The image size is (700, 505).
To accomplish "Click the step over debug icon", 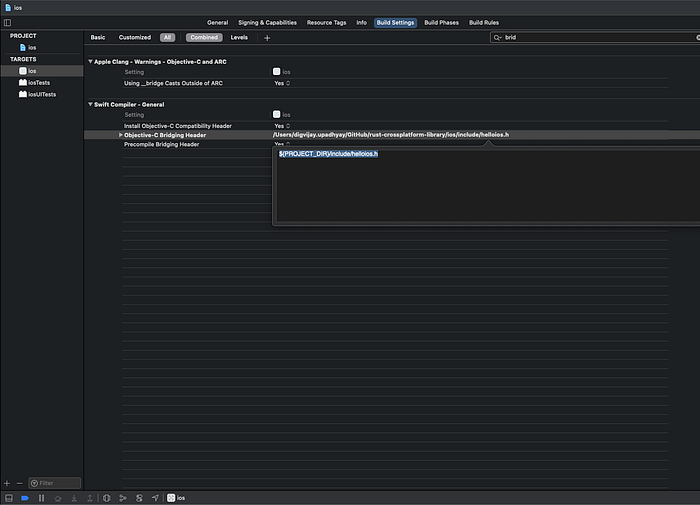I will [x=58, y=498].
